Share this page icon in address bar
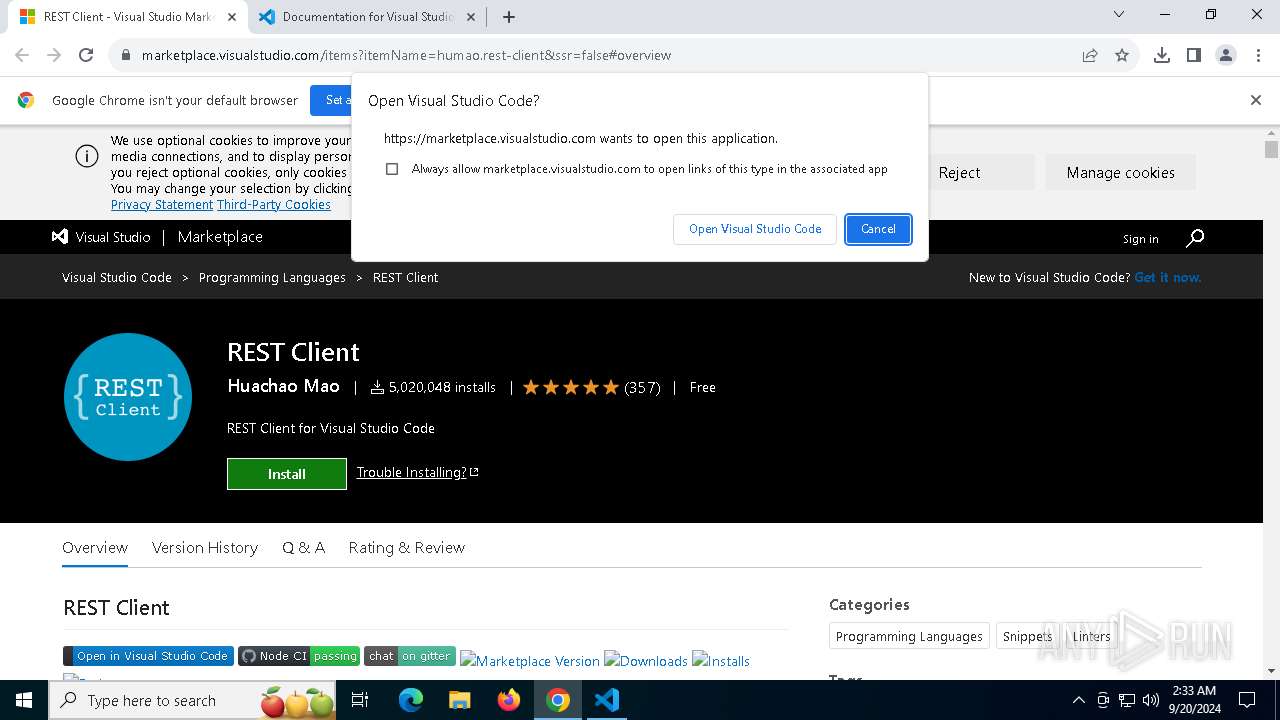 pos(1090,55)
